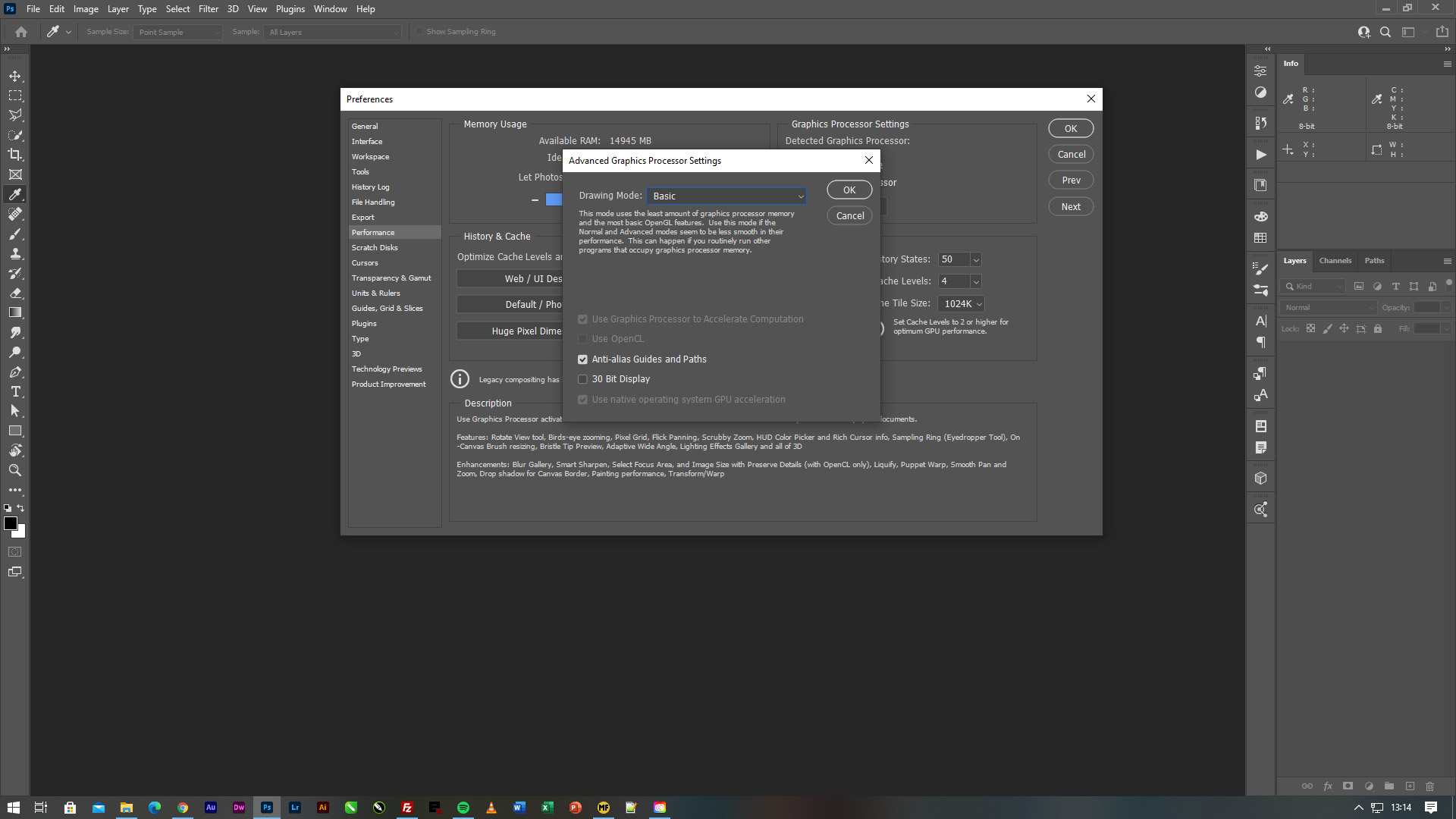Uncheck Anti-alias Guides and Paths
This screenshot has width=1456, height=819.
point(582,359)
